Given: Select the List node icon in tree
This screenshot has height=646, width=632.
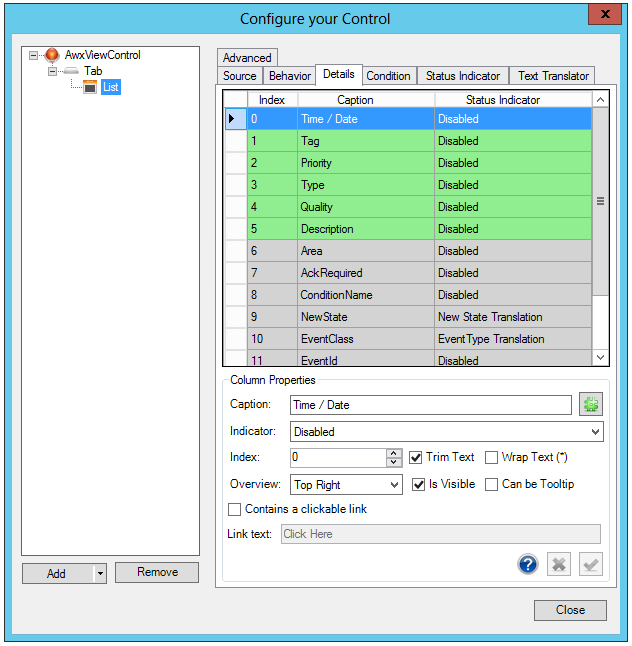Looking at the screenshot, I should point(90,87).
